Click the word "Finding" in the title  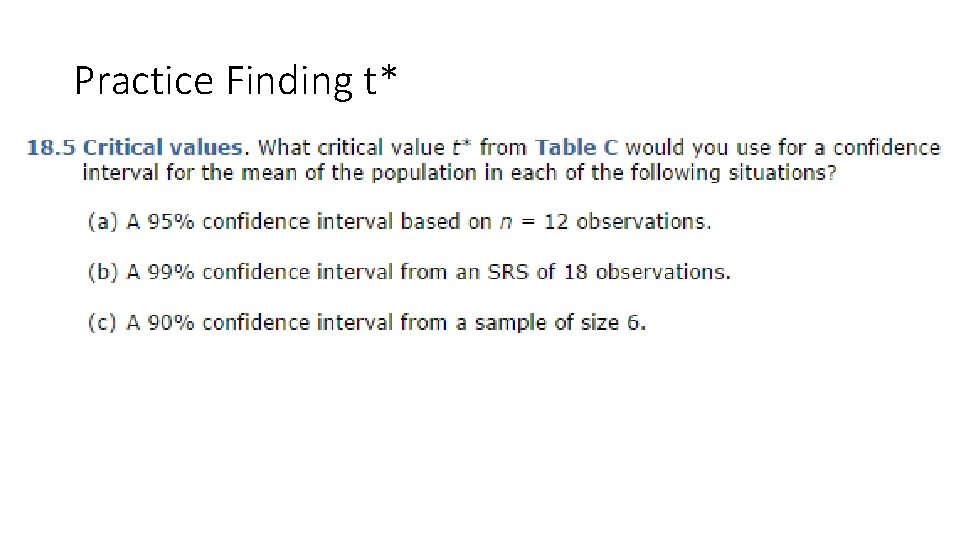click(290, 81)
